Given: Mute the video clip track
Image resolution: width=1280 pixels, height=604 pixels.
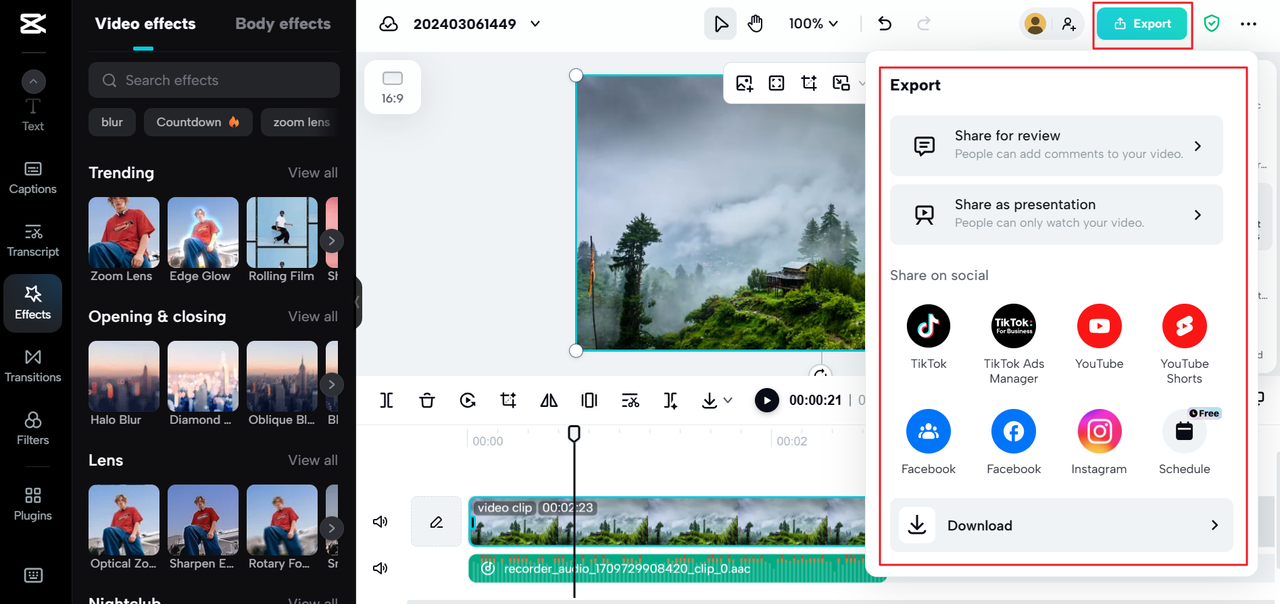Looking at the screenshot, I should [x=380, y=521].
